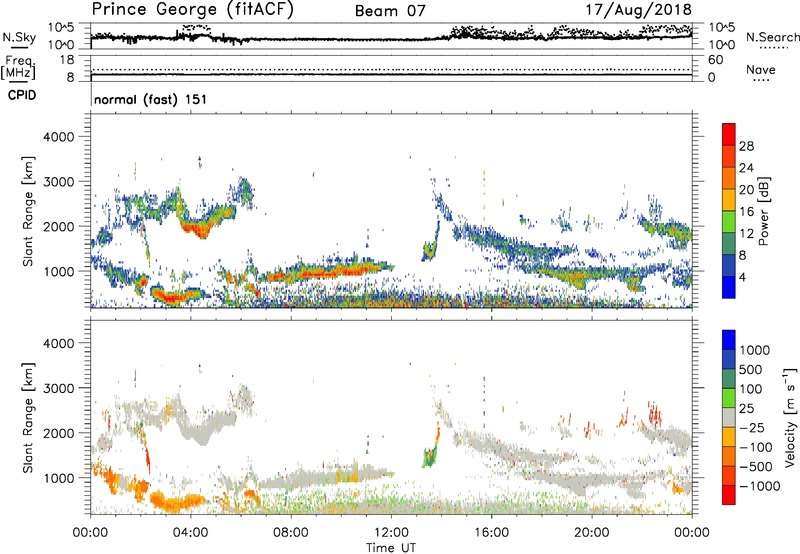
Task: Click the 'Prince George (fitACF)' title
Action: point(192,10)
